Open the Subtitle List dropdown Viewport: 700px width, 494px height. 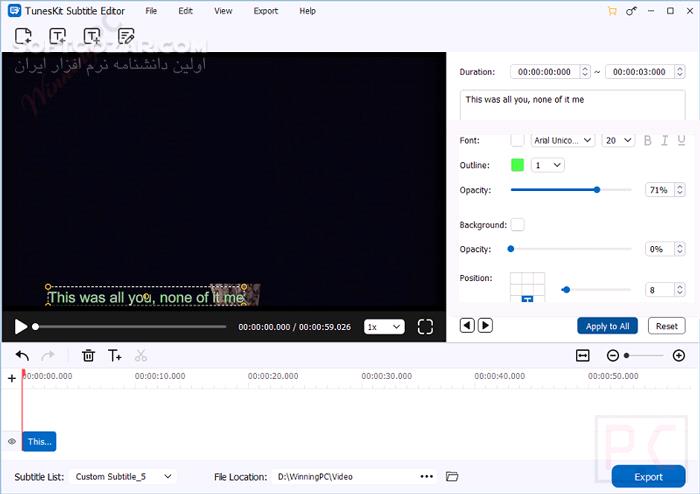pyautogui.click(x=124, y=477)
